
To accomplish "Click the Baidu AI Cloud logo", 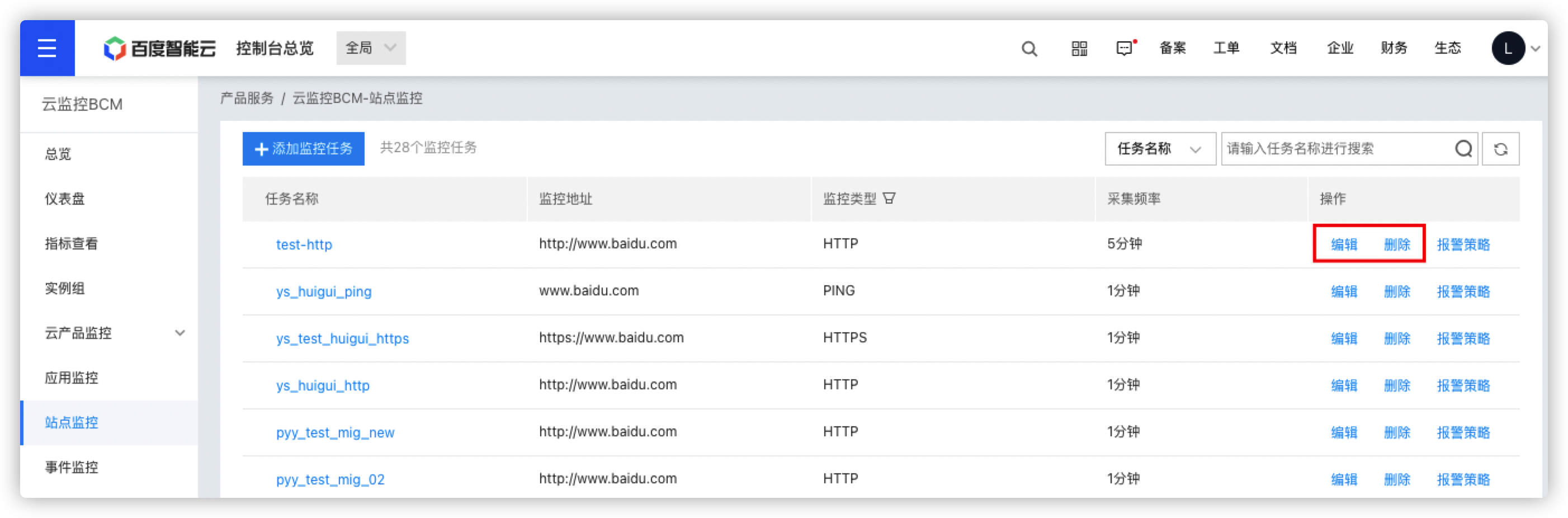I will pyautogui.click(x=159, y=48).
